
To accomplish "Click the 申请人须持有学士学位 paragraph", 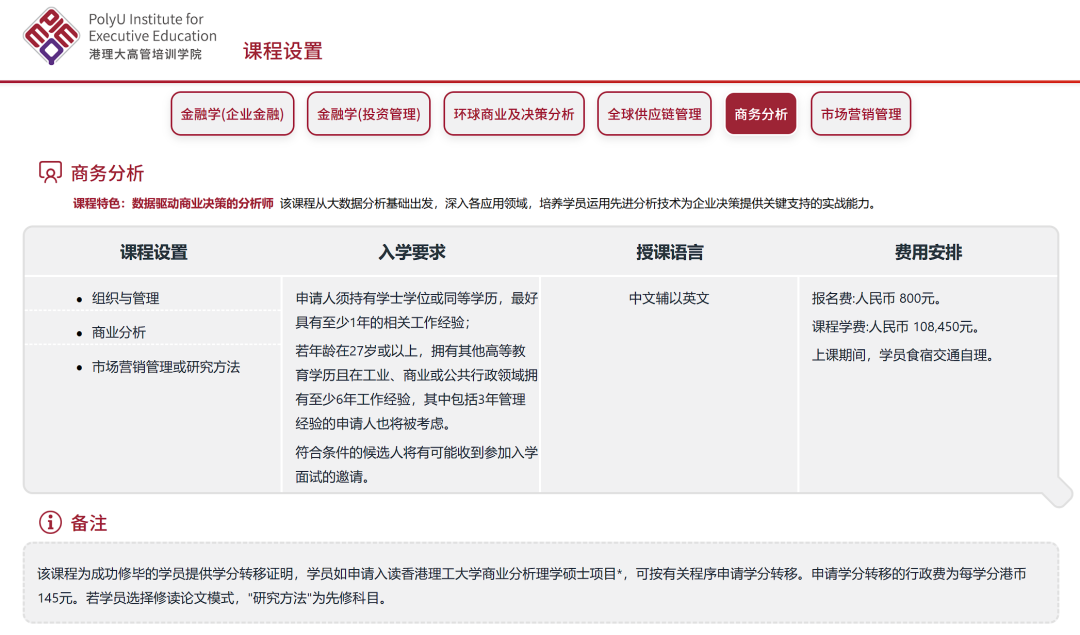I will click(417, 310).
